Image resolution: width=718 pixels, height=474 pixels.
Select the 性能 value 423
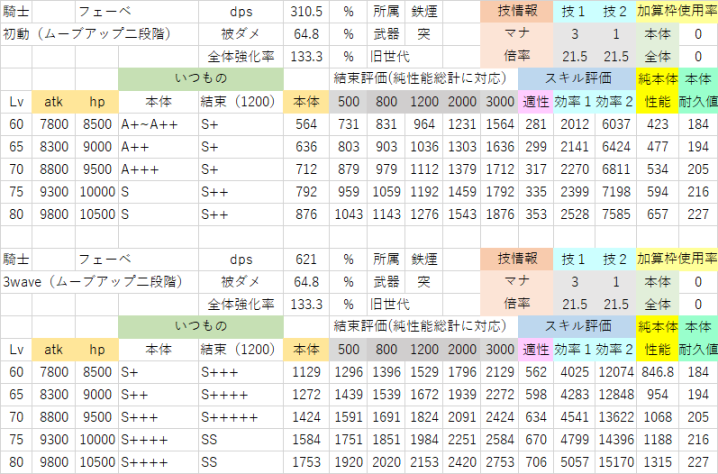pyautogui.click(x=657, y=125)
